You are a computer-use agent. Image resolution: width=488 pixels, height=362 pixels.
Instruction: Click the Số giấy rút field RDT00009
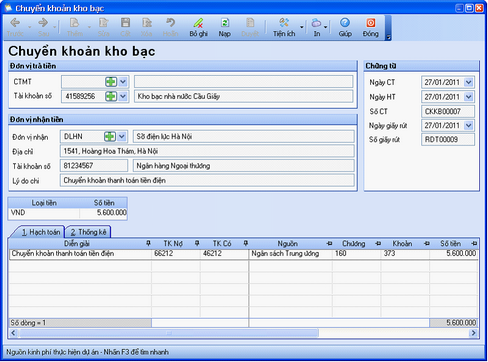tap(448, 140)
